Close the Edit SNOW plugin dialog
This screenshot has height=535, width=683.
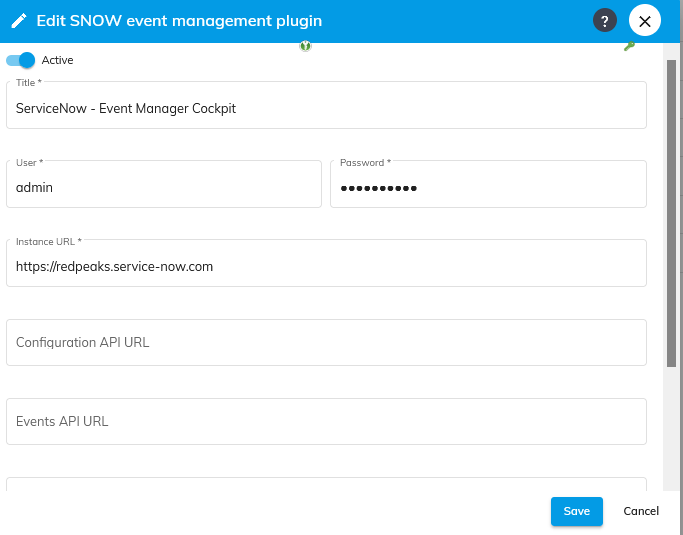coord(645,21)
